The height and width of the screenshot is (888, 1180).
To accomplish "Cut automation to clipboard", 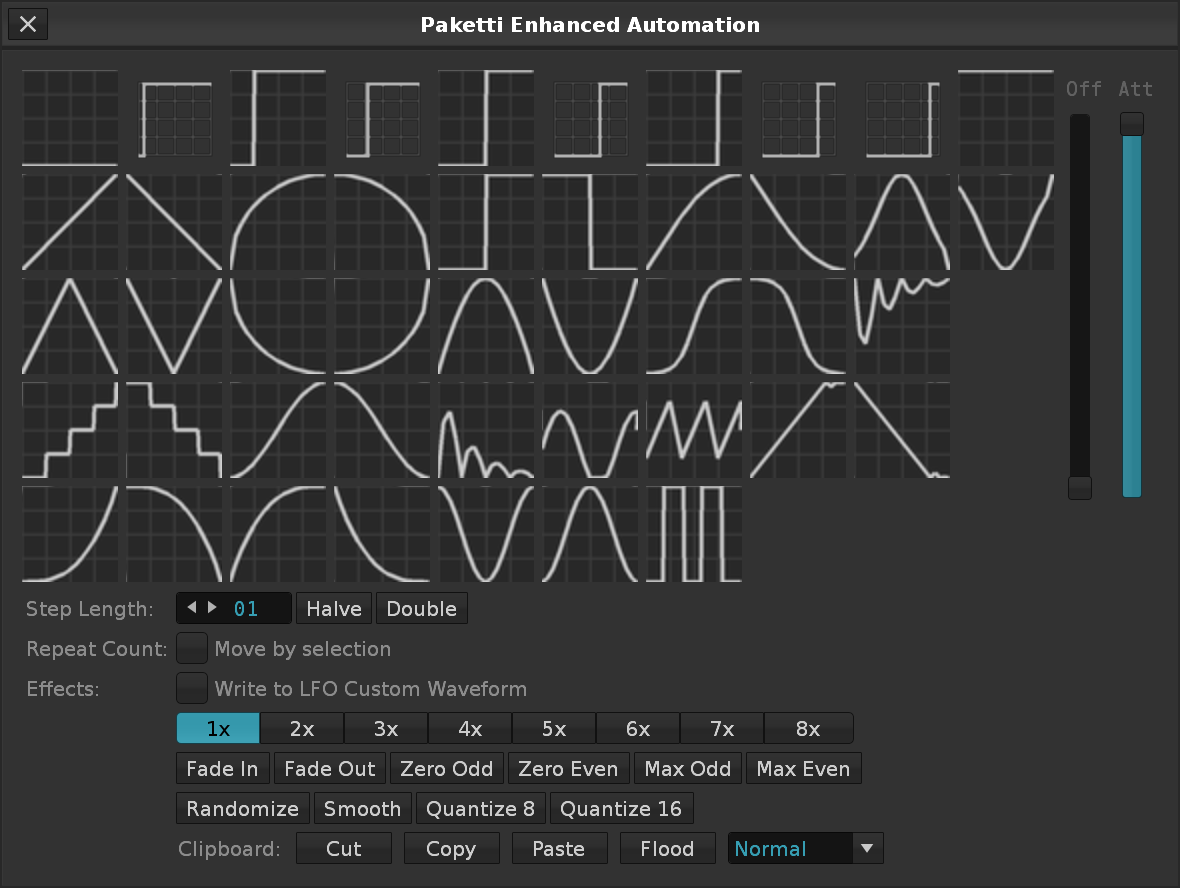I will coord(344,848).
